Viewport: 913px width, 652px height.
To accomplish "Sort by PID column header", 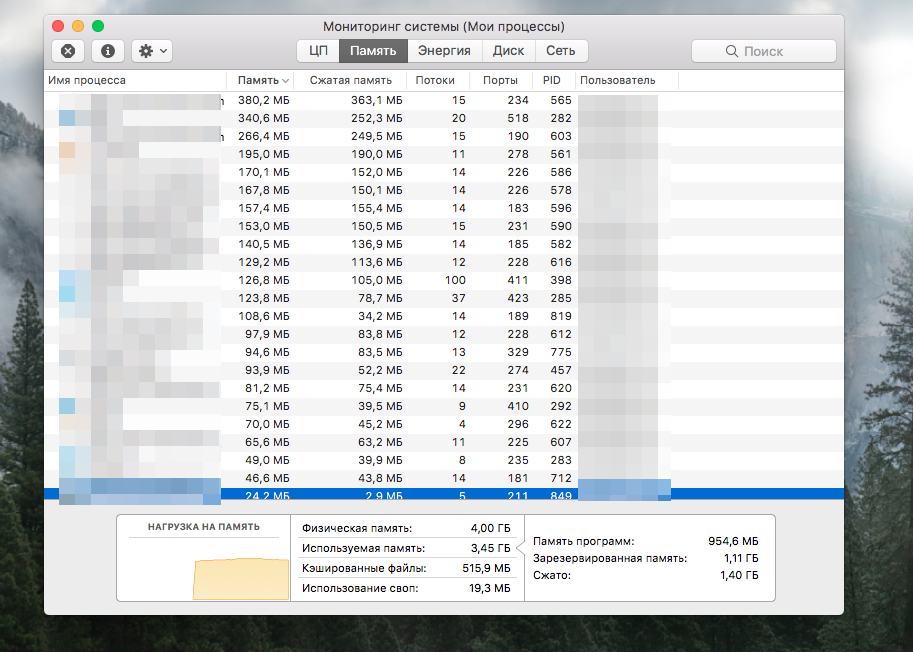I will 552,80.
